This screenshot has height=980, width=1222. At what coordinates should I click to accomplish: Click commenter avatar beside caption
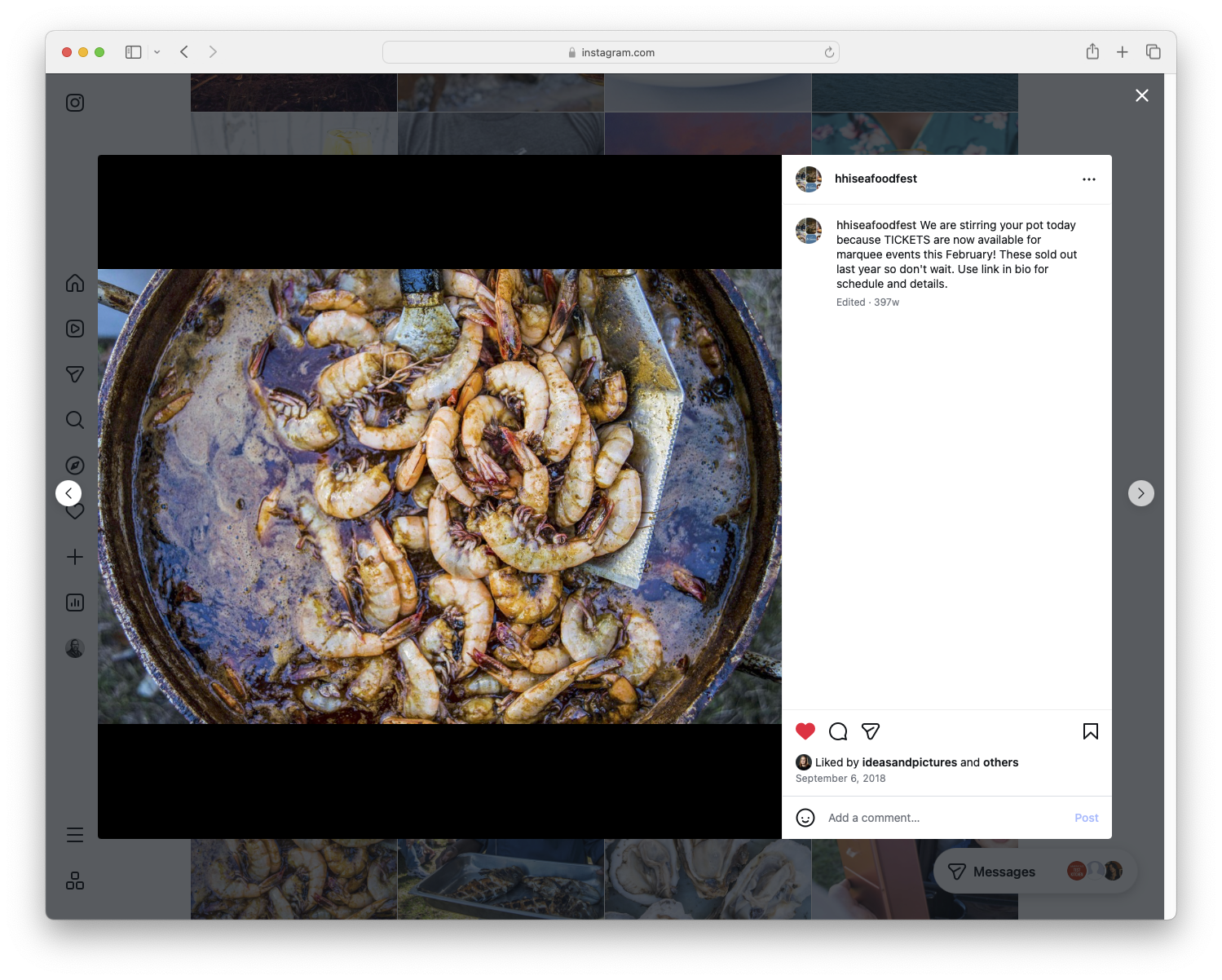point(809,231)
